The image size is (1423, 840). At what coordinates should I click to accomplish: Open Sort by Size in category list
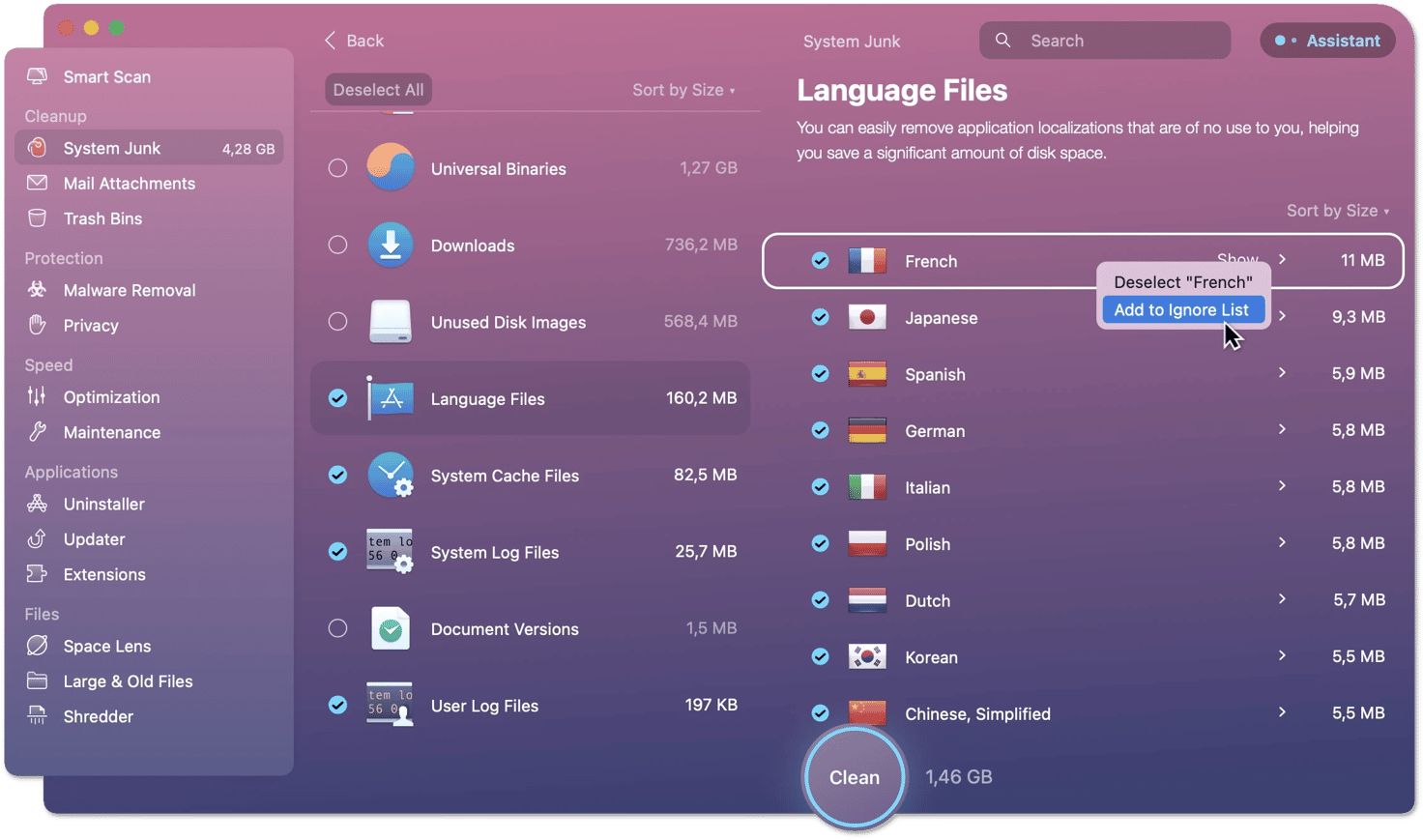tap(683, 90)
